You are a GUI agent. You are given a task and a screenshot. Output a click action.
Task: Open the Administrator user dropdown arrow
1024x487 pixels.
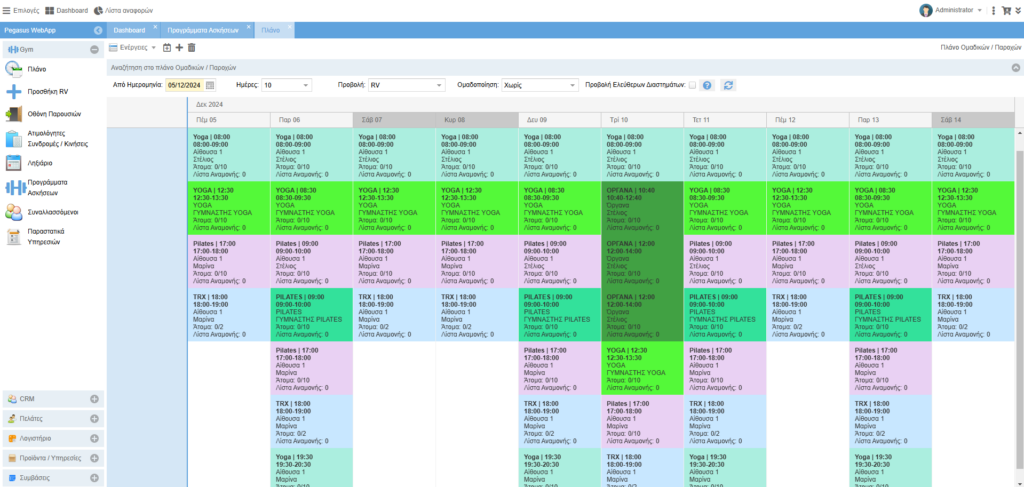980,10
